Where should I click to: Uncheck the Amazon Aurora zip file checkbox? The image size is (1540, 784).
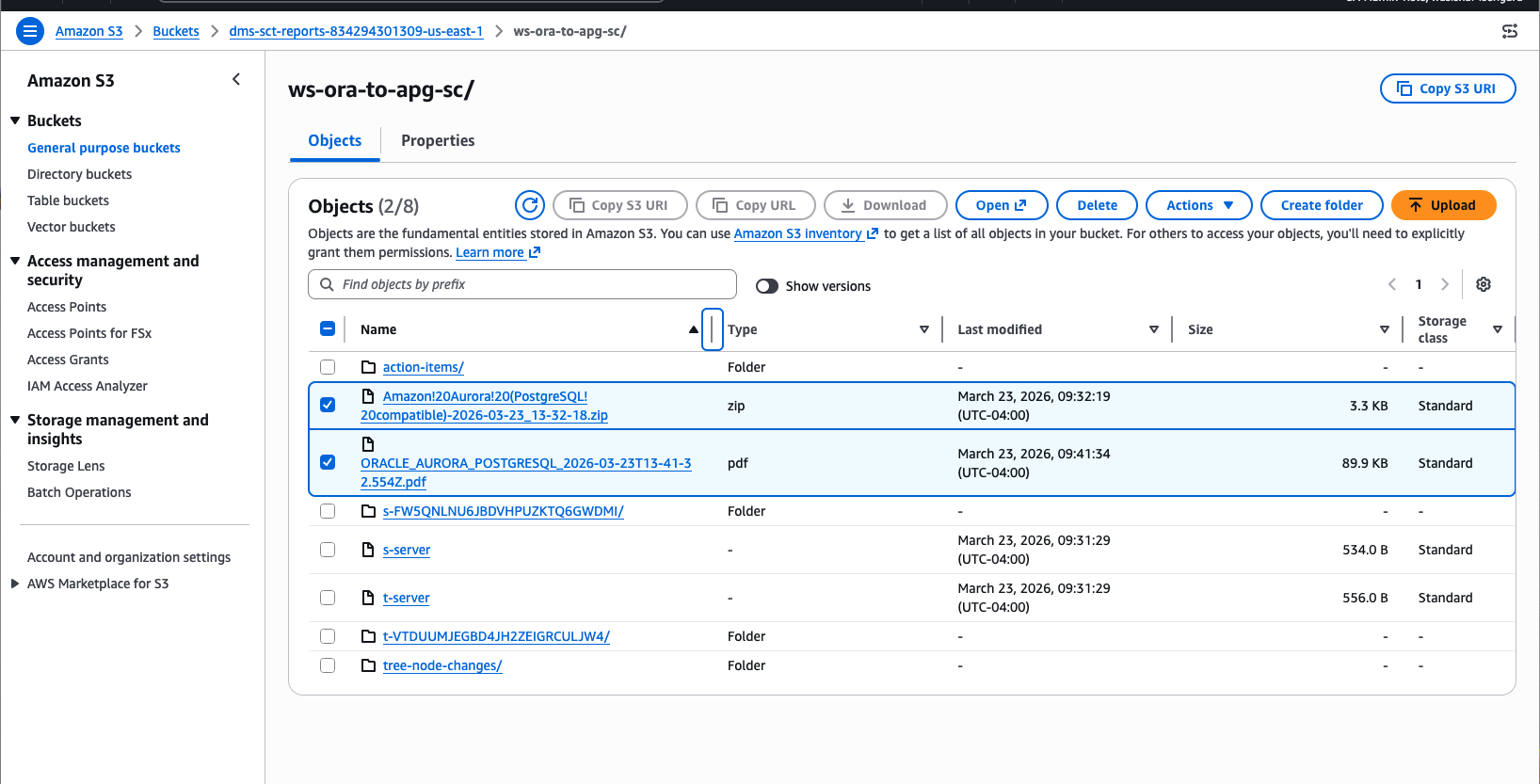pos(328,405)
